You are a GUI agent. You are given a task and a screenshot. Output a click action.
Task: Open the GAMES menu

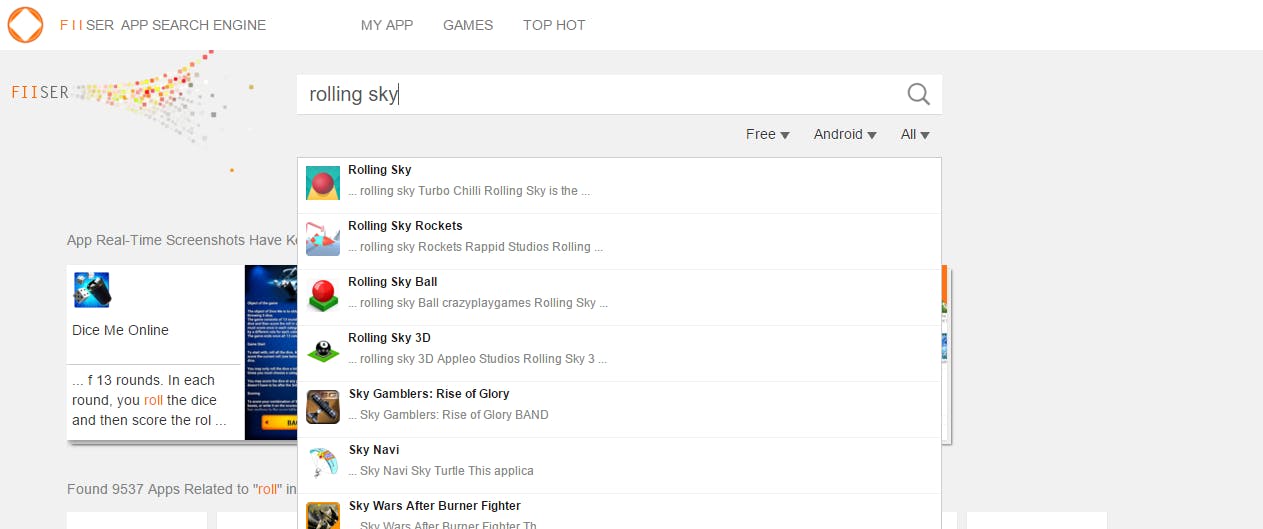pos(468,25)
